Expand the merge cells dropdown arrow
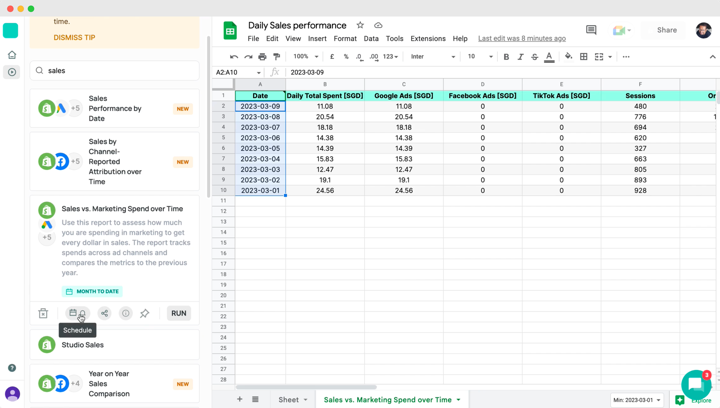Viewport: 720px width, 408px height. point(610,57)
